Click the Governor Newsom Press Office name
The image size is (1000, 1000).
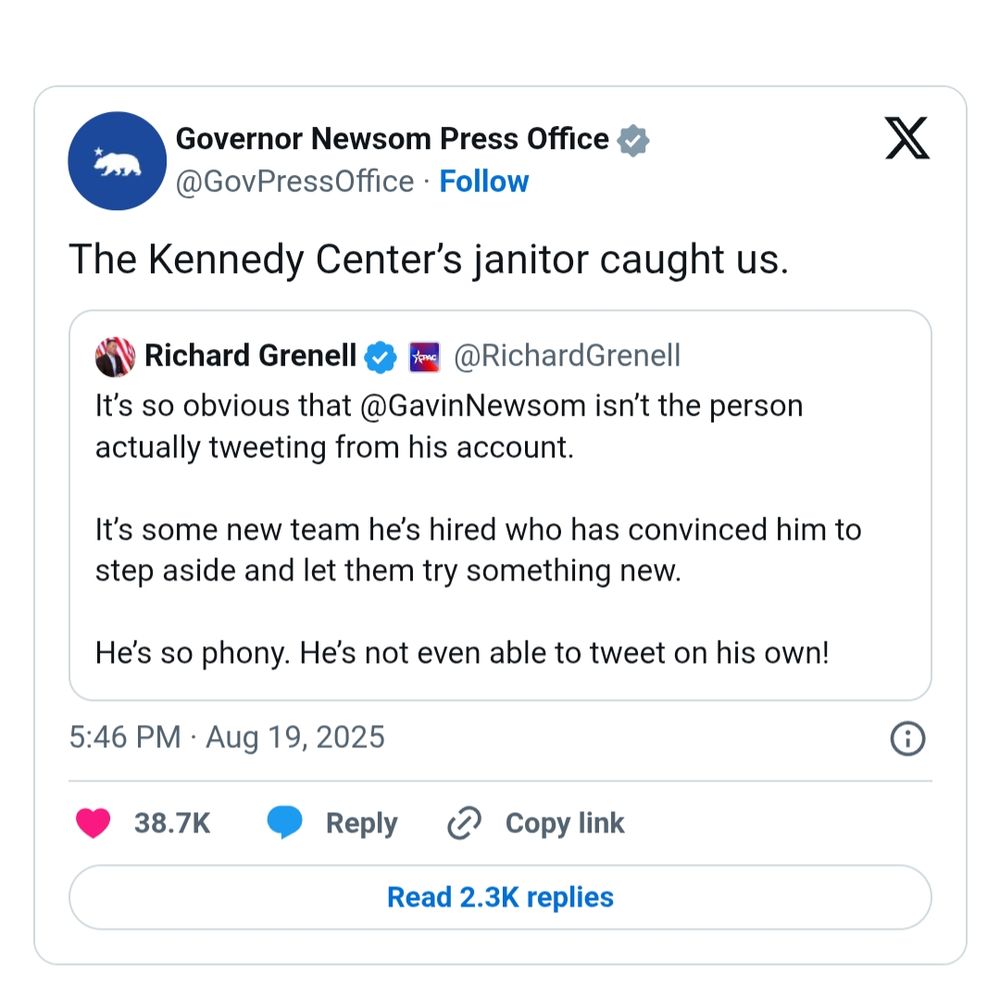392,139
